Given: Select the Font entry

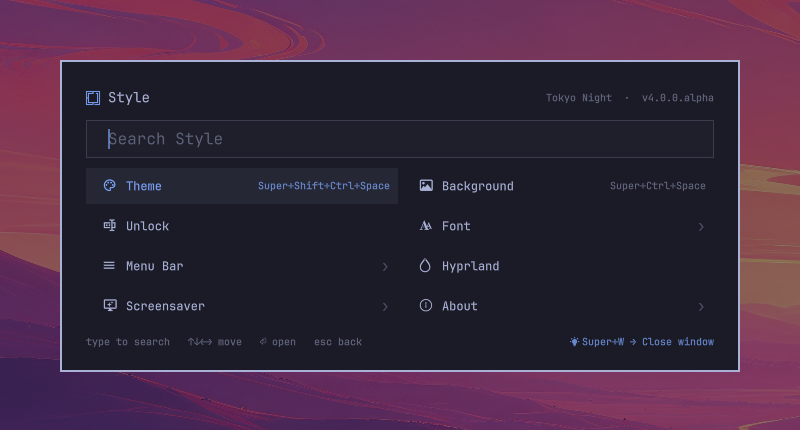Looking at the screenshot, I should click(x=558, y=225).
